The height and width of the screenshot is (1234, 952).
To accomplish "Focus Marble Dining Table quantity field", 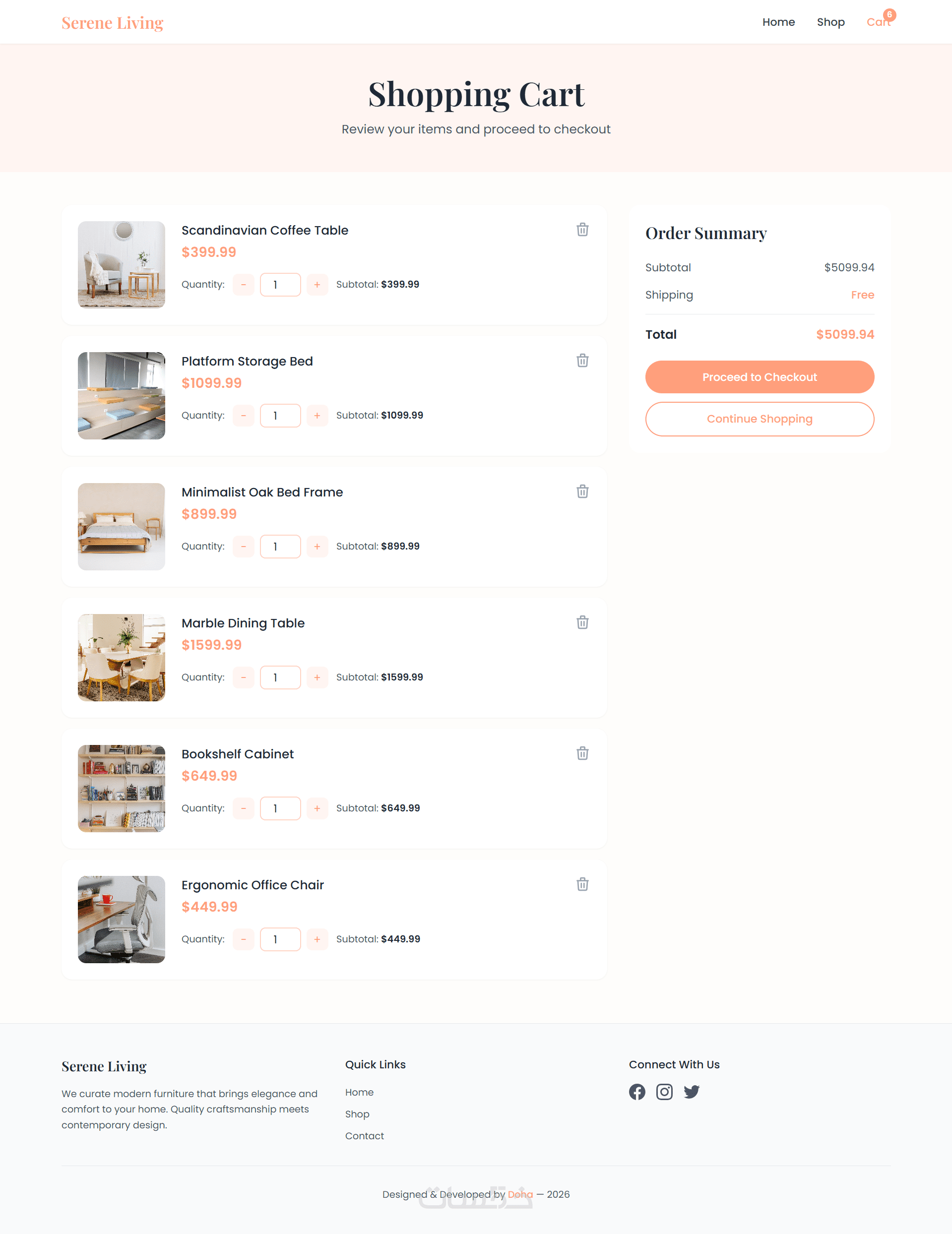I will 280,678.
